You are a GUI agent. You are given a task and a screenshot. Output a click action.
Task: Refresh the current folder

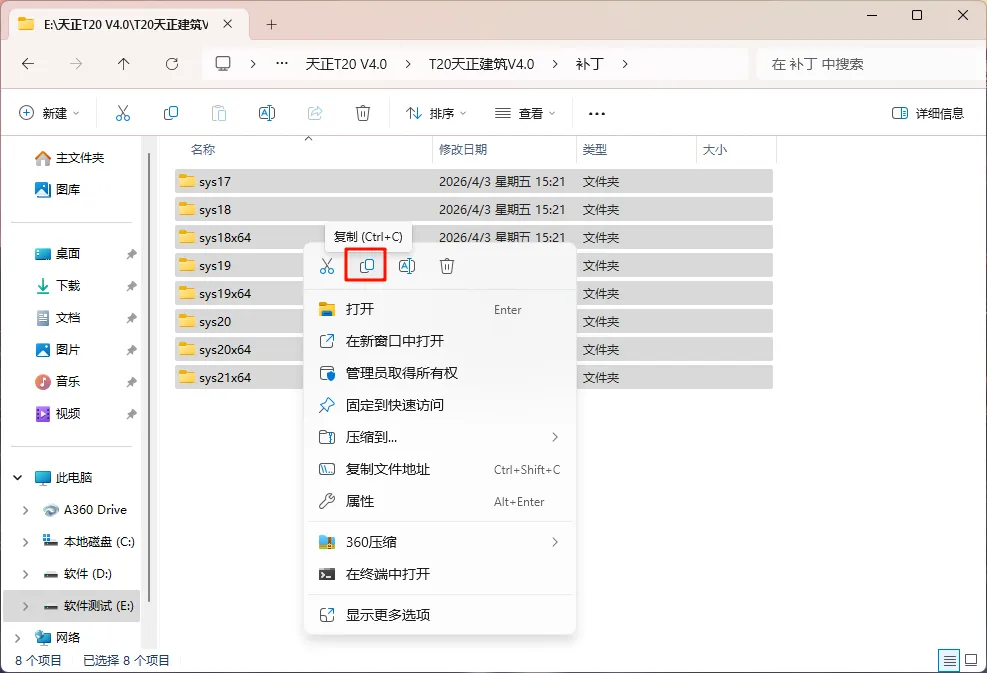click(x=172, y=64)
